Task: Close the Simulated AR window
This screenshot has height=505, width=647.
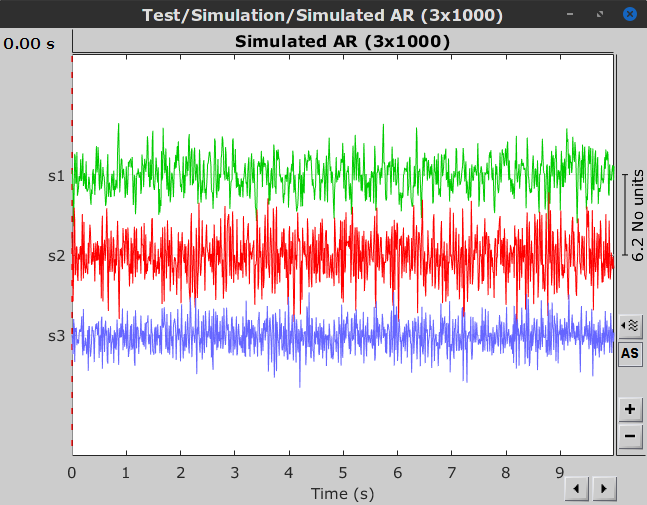Action: (629, 15)
